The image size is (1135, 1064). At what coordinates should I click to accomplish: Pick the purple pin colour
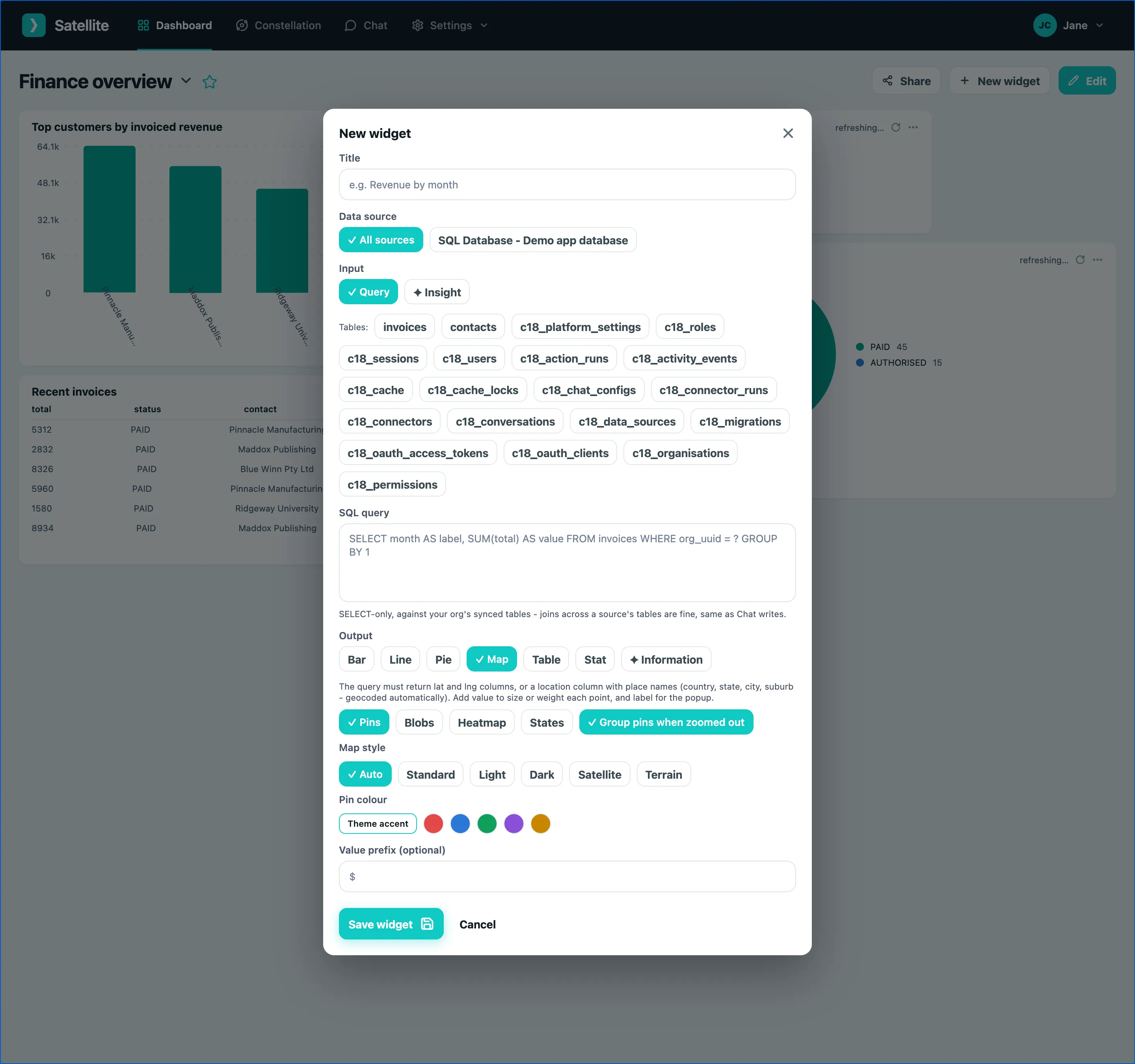514,824
